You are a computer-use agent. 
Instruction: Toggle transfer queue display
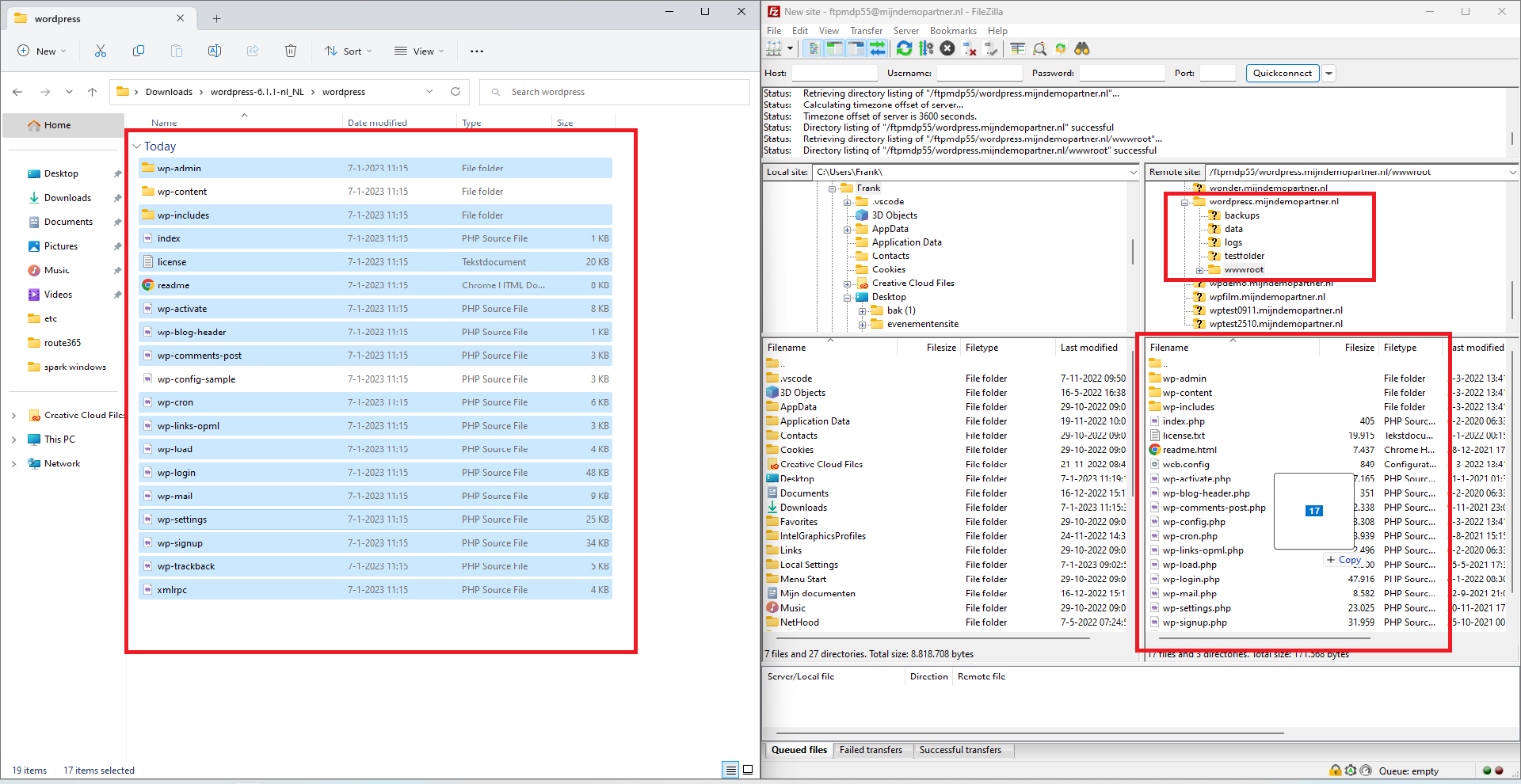point(878,49)
